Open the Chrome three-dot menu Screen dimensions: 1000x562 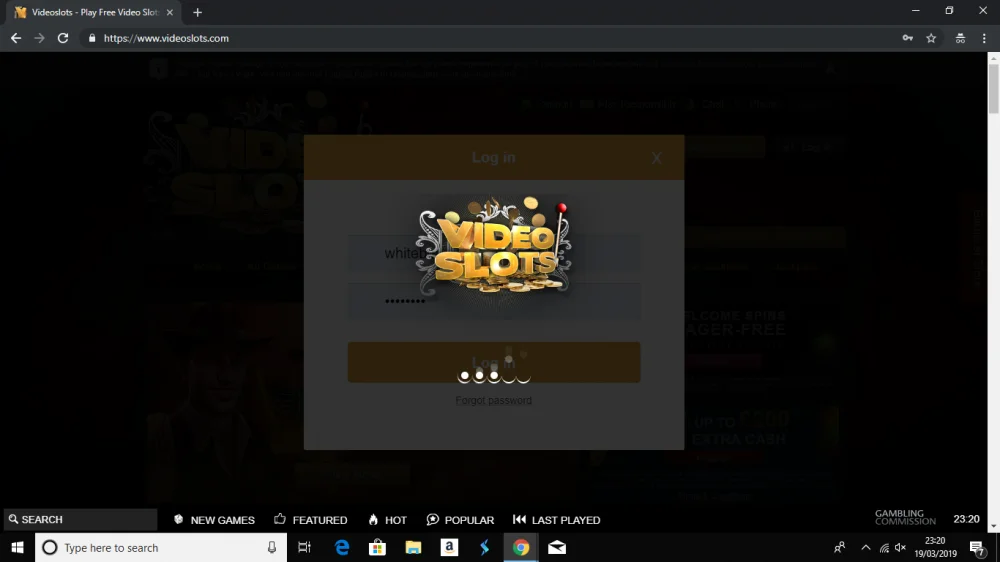point(984,38)
